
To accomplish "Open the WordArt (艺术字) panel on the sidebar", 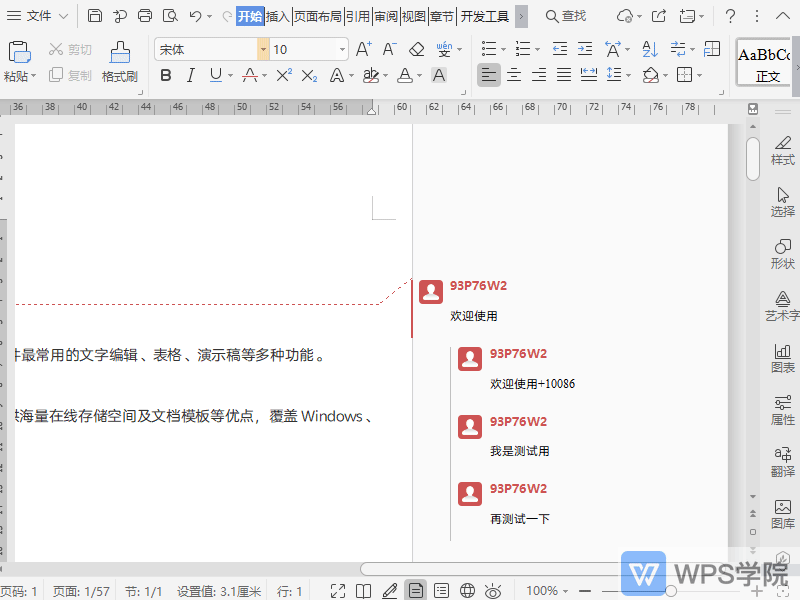I will click(782, 306).
